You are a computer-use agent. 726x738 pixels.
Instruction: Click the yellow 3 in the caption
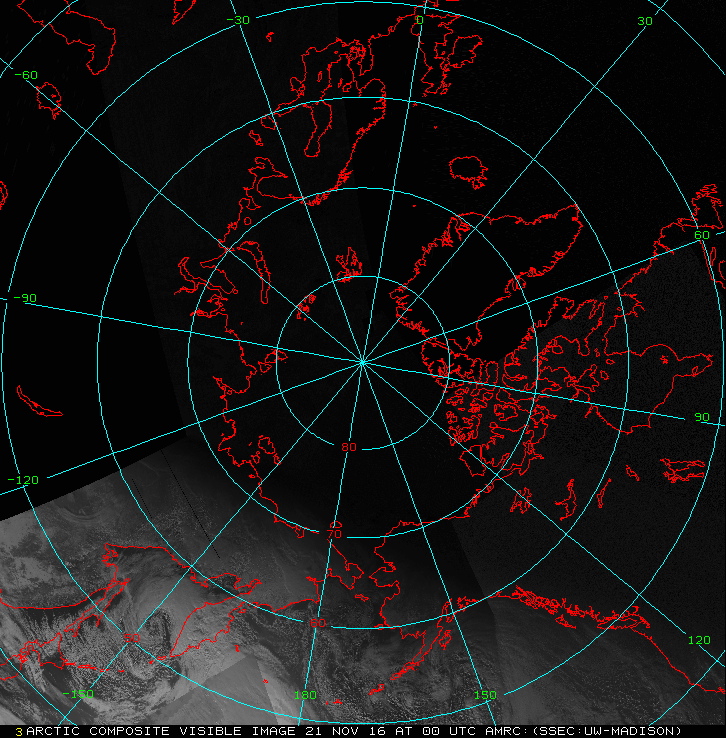point(19,732)
